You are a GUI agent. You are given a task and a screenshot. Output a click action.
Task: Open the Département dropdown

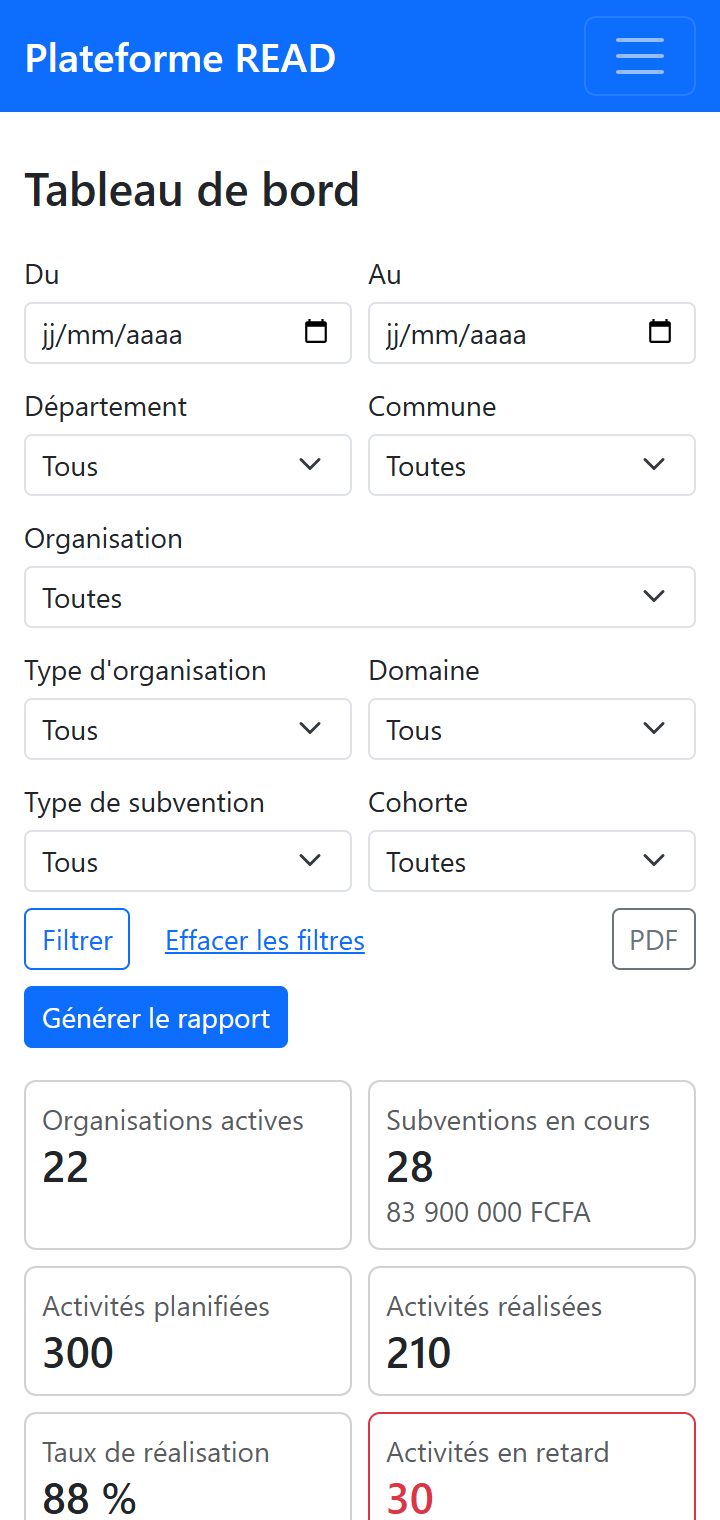pyautogui.click(x=188, y=465)
